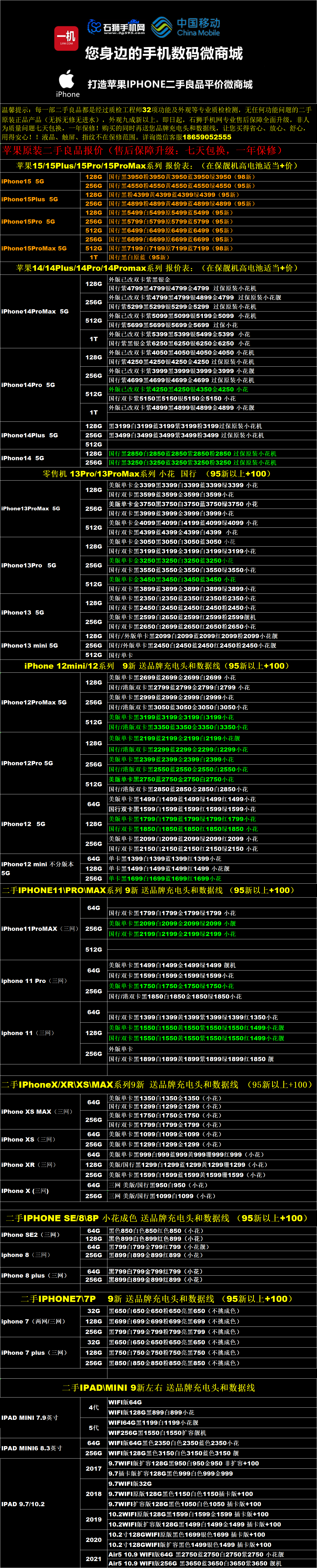Screen dimensions: 317x1568
Task: Click the 二手IPHONE11\PRO\MAX series header
Action: [149, 890]
